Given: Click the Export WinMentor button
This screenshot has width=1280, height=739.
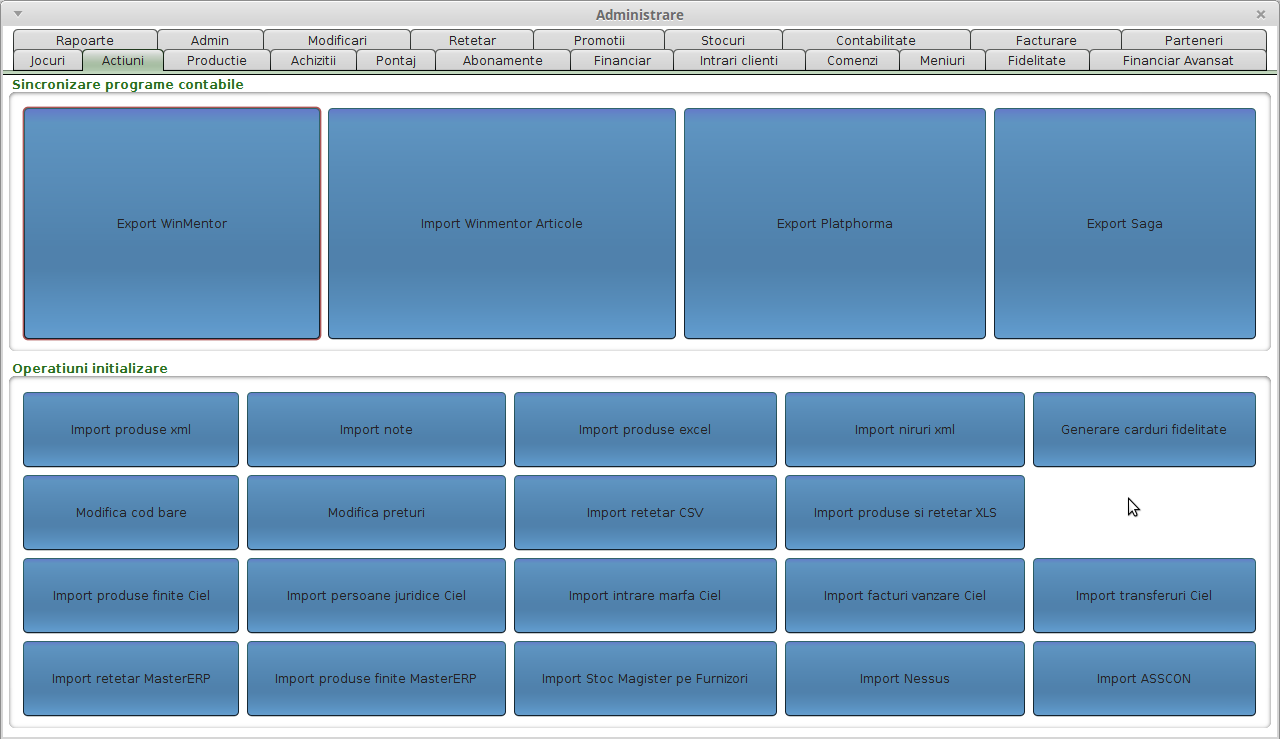Looking at the screenshot, I should (x=172, y=224).
